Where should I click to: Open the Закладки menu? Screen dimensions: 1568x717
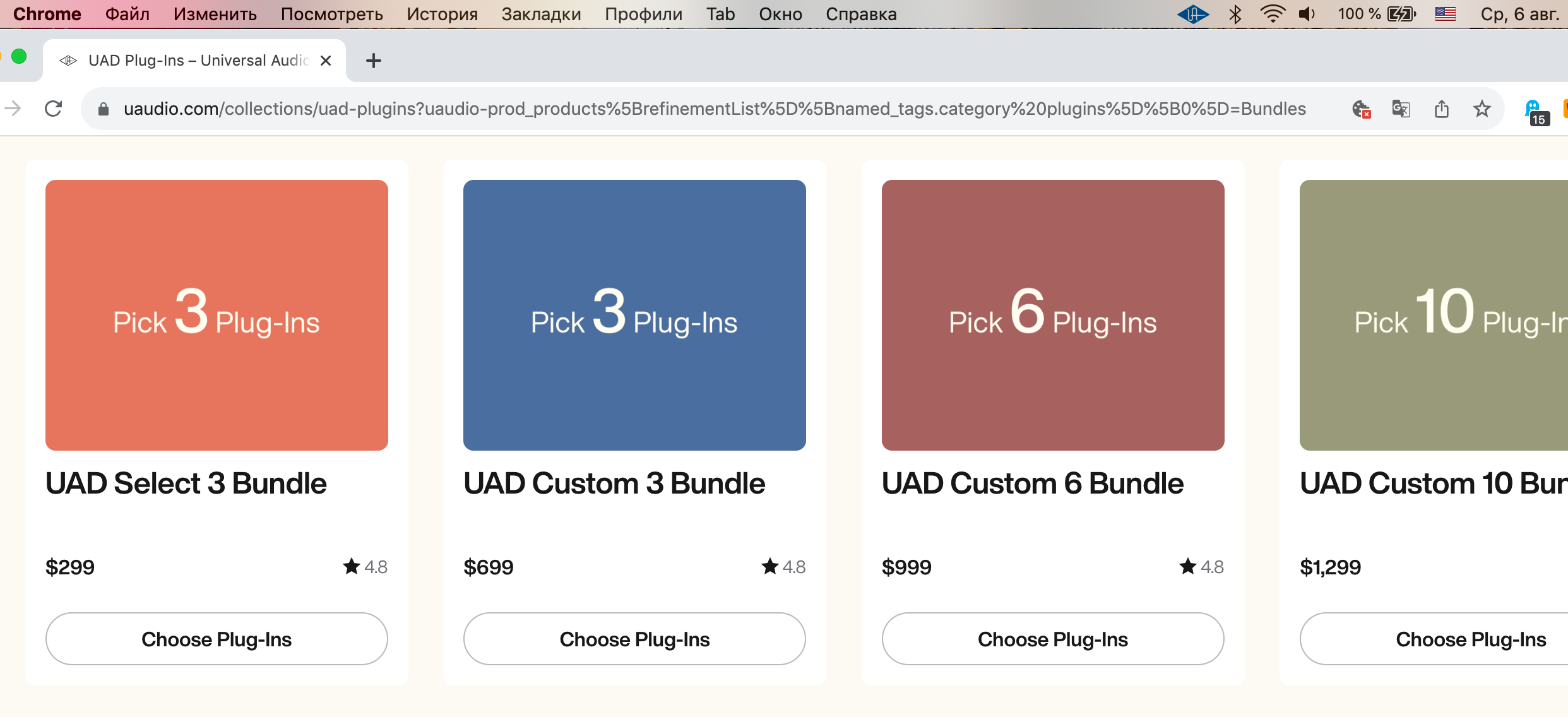[541, 14]
